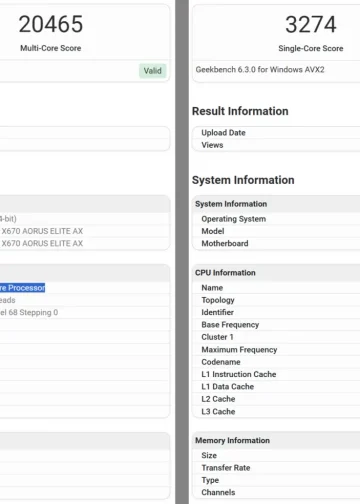Click the Memory Information table header
Viewport: 360px width, 504px height.
232,440
